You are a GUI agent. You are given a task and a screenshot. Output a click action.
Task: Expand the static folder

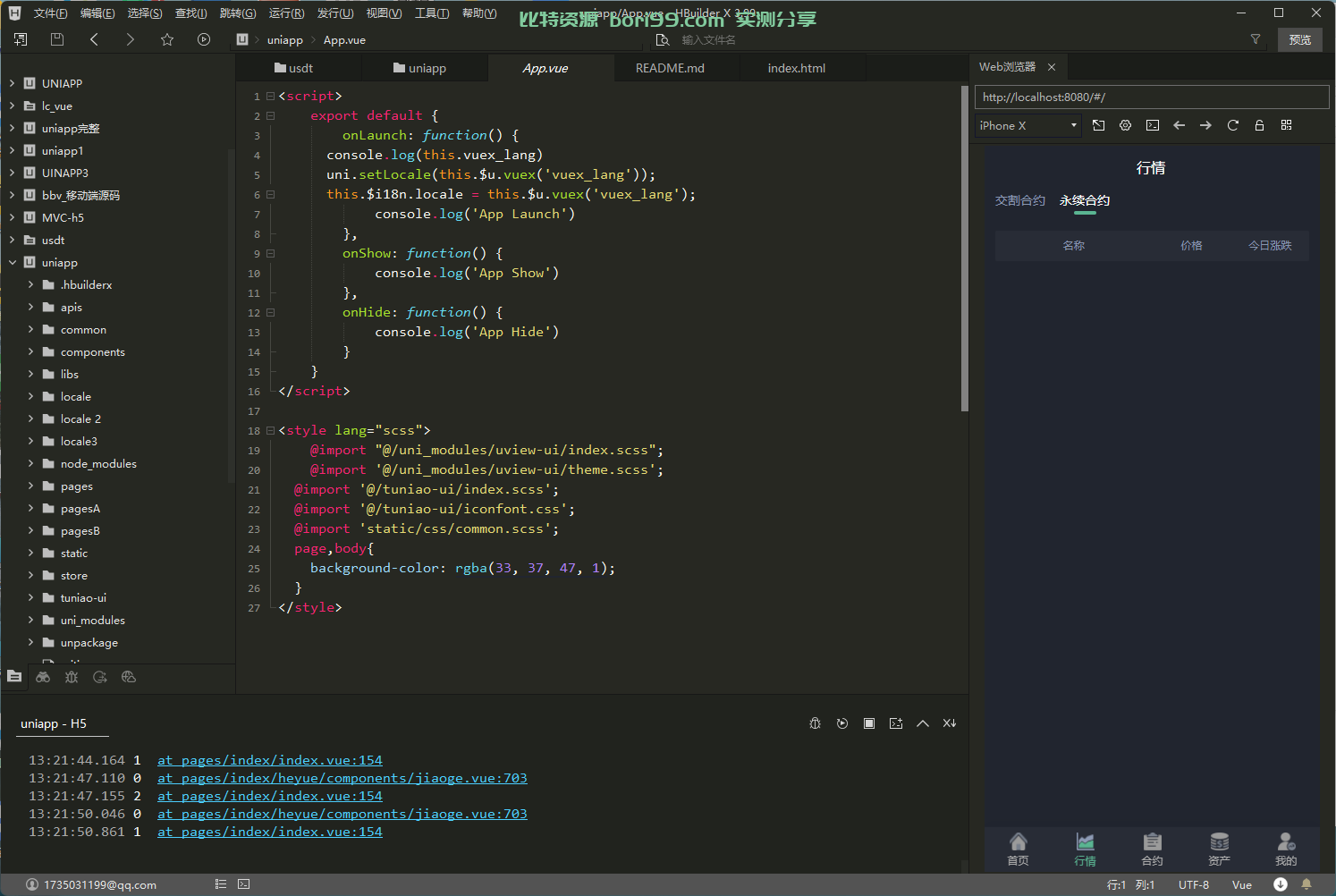(x=30, y=553)
